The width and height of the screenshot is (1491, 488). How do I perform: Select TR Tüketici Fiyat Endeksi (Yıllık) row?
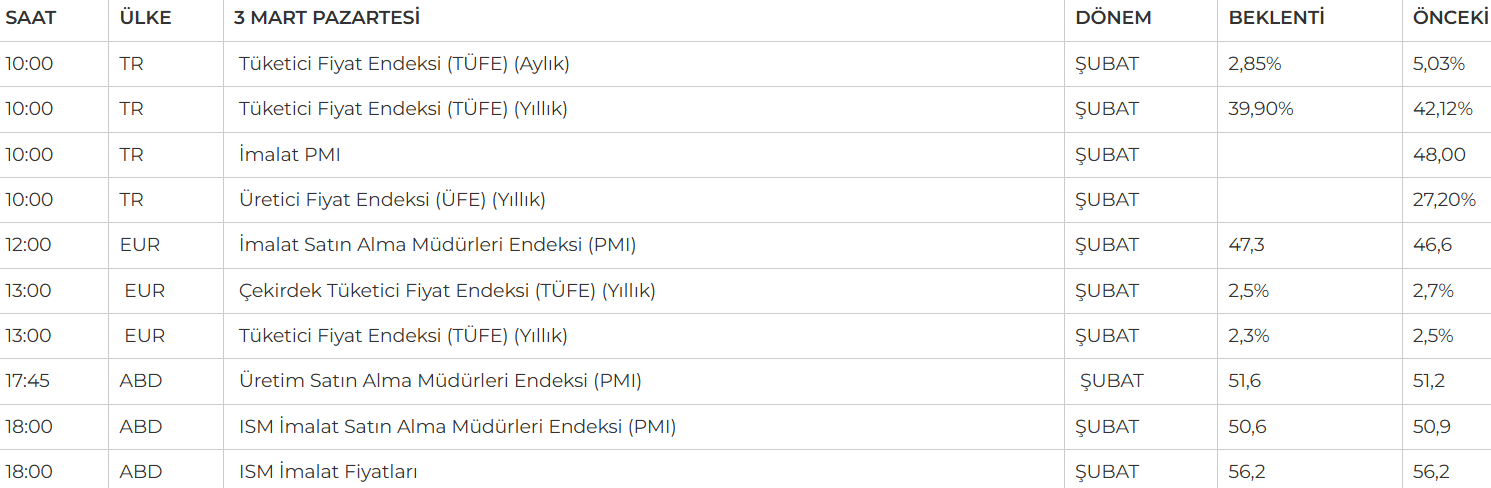pyautogui.click(x=745, y=109)
